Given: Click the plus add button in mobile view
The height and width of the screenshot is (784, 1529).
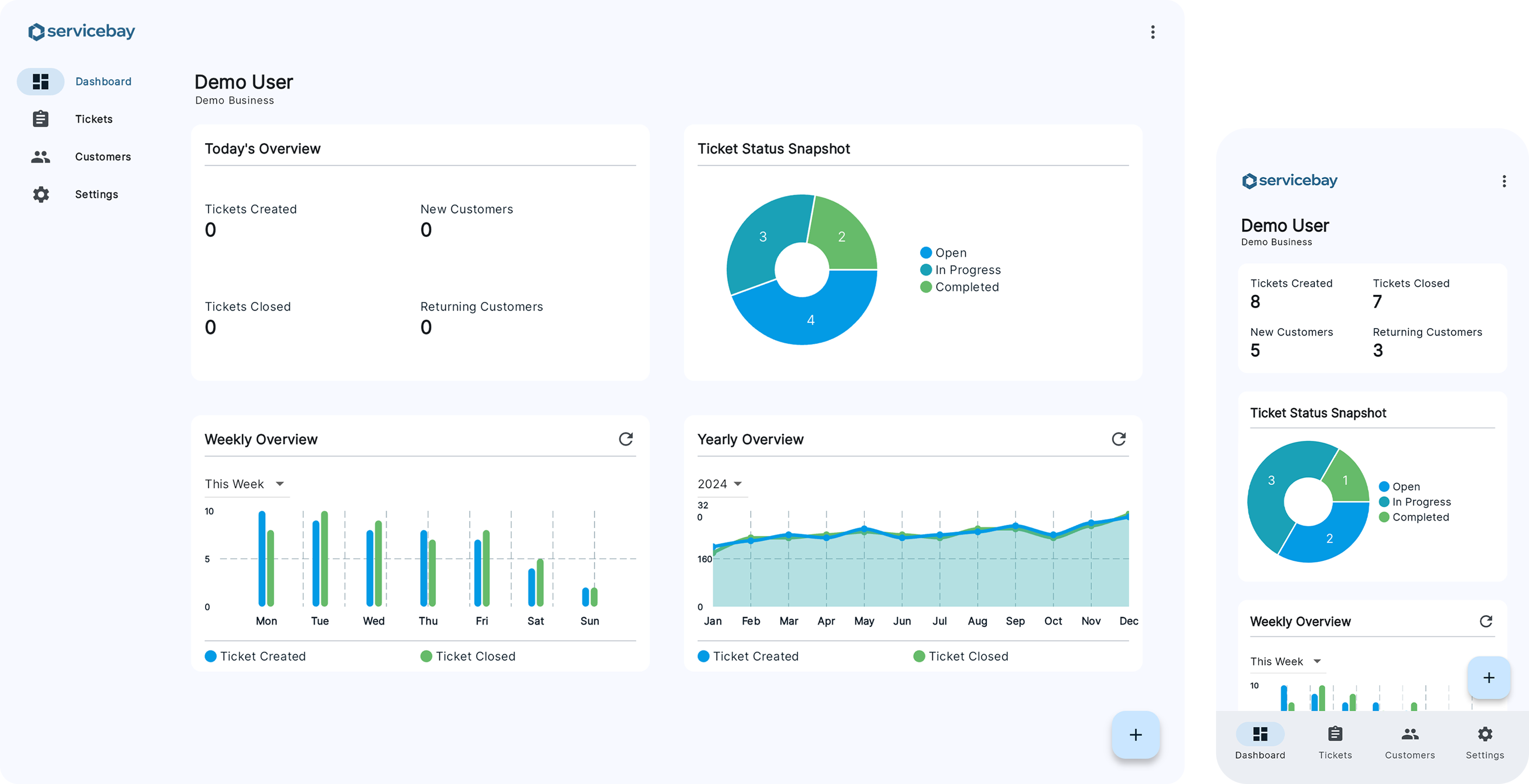Looking at the screenshot, I should click(x=1489, y=677).
